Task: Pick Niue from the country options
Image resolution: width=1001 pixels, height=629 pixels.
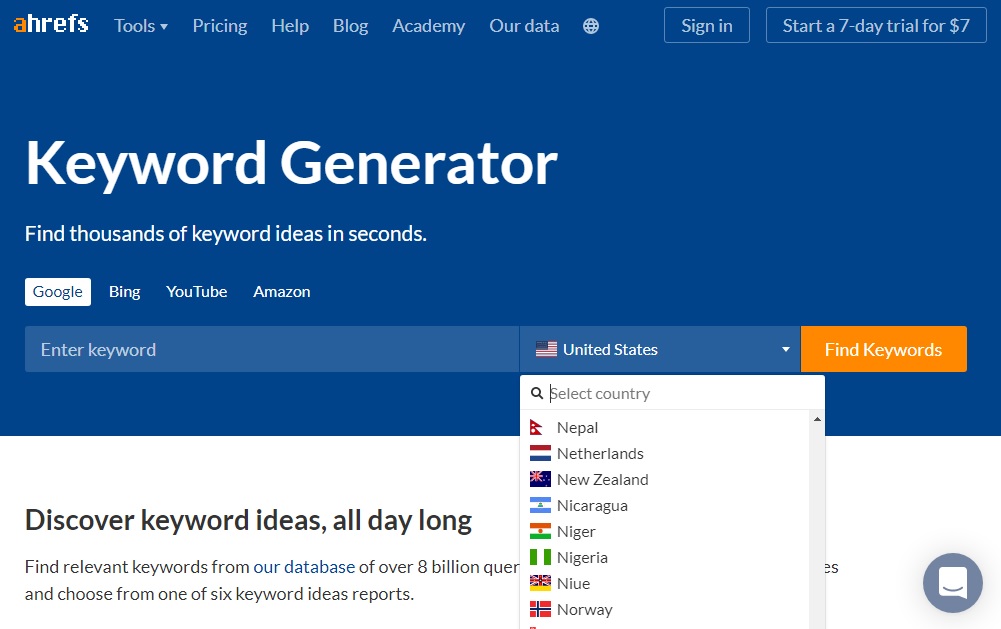Action: click(x=573, y=584)
